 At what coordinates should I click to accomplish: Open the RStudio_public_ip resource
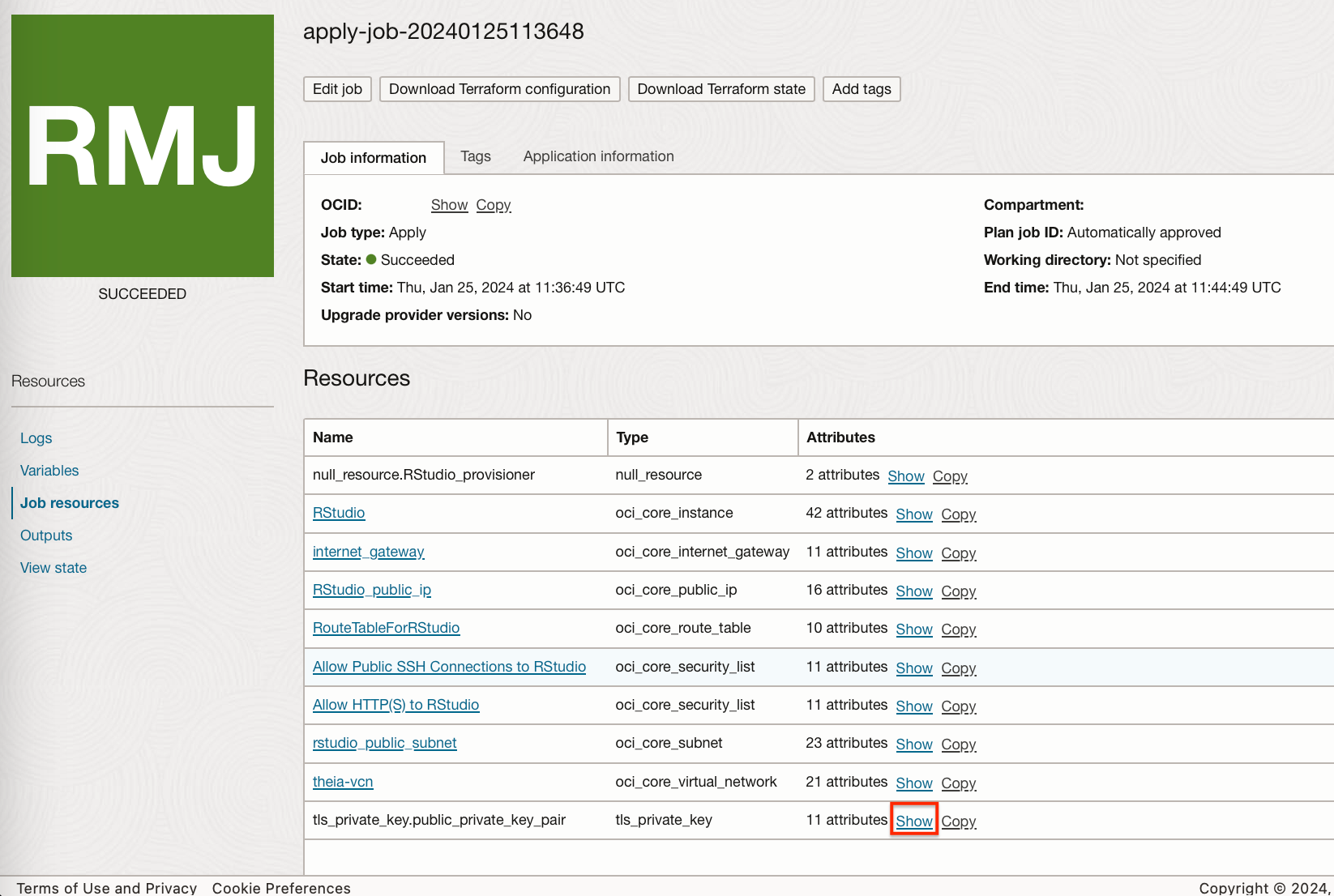coord(372,590)
